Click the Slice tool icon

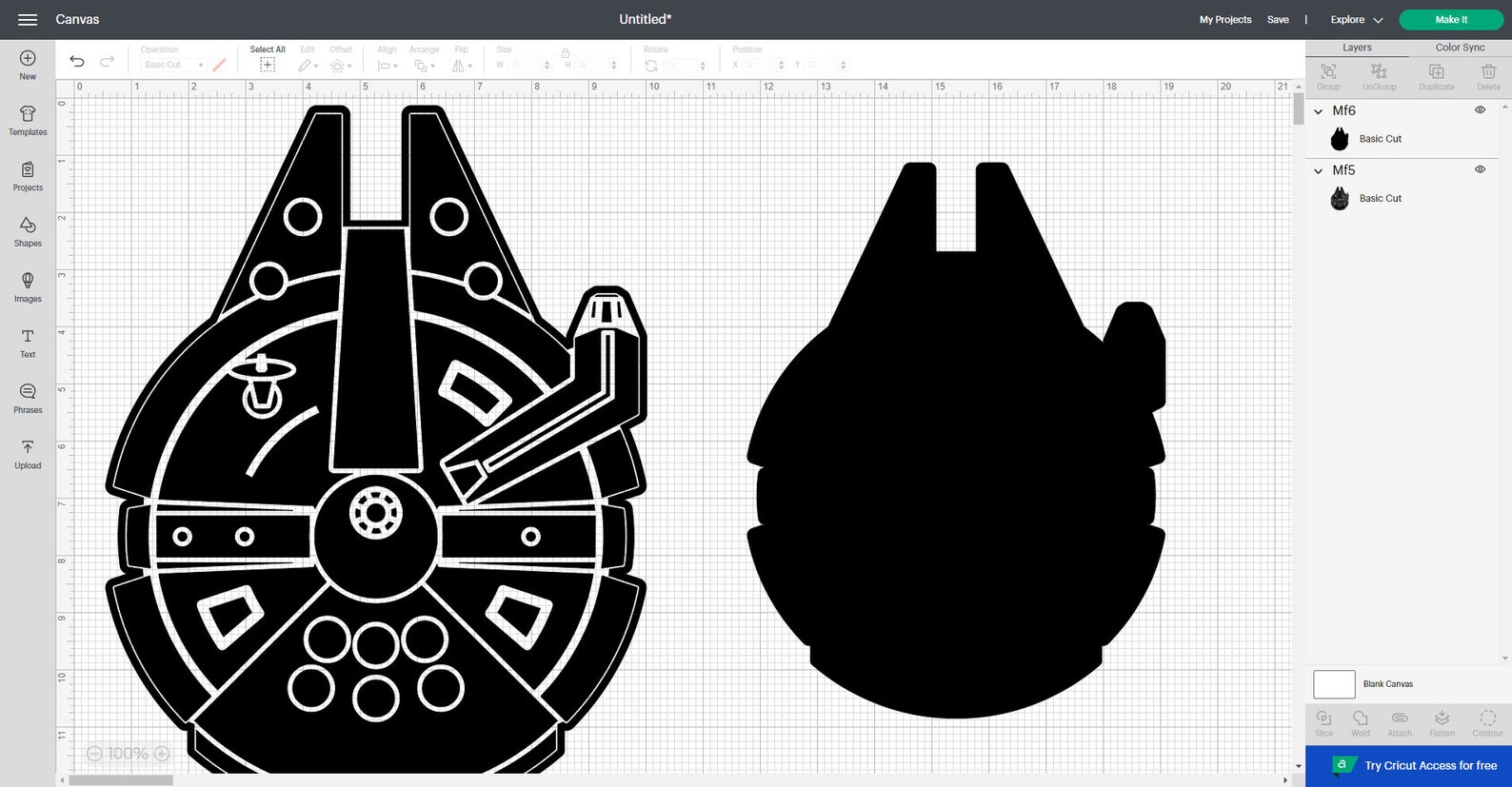point(1323,718)
